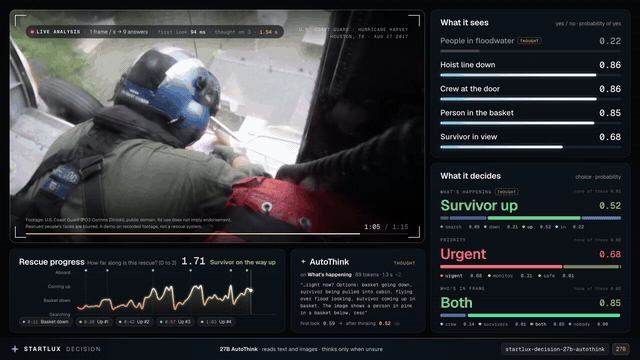Click the THOUGHT tag beside What's Happening
Screen dimensions: 640x360
click(507, 192)
